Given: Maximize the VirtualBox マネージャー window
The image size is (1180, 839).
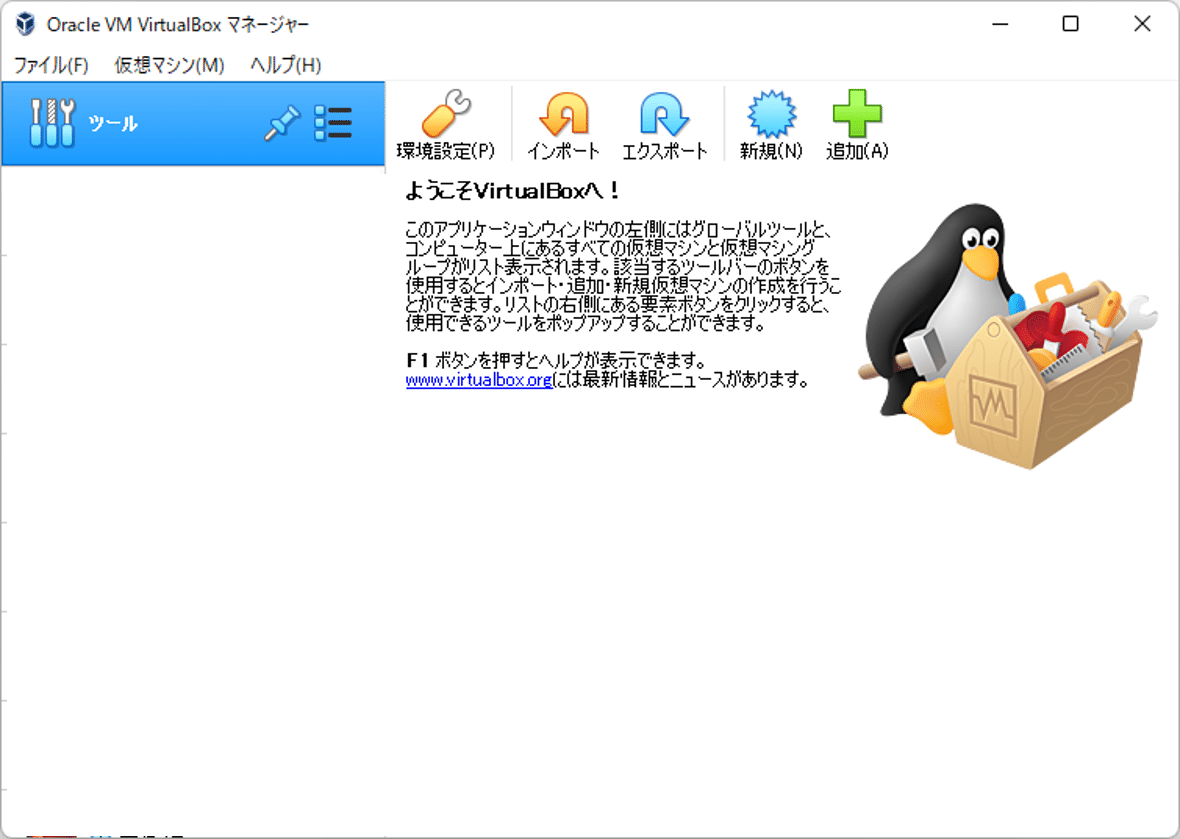Looking at the screenshot, I should coord(1070,24).
